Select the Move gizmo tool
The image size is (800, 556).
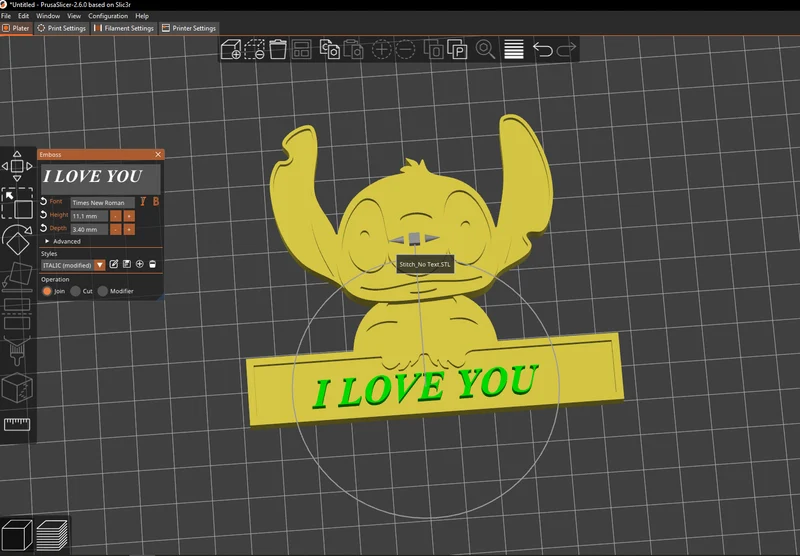click(17, 166)
